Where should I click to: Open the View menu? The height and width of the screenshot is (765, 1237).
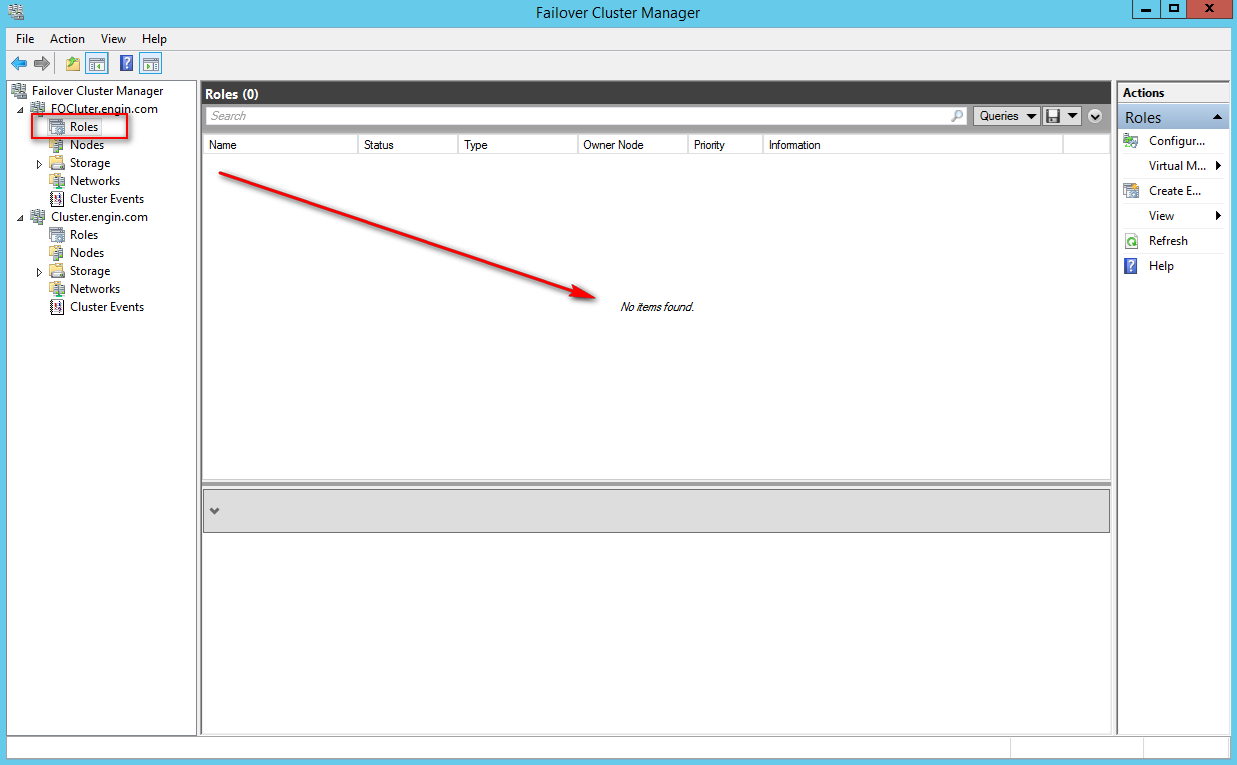click(114, 39)
